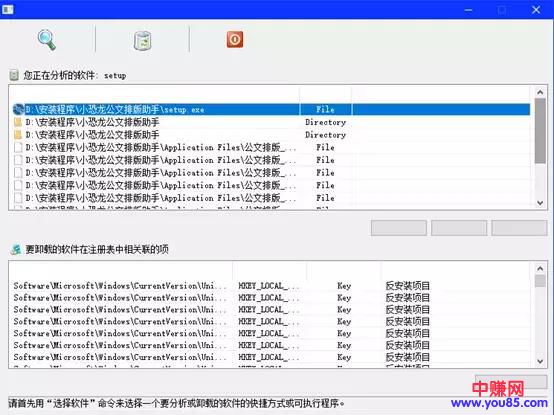Click the icon beside 您正在分析的软件 label
The height and width of the screenshot is (415, 554).
14,75
